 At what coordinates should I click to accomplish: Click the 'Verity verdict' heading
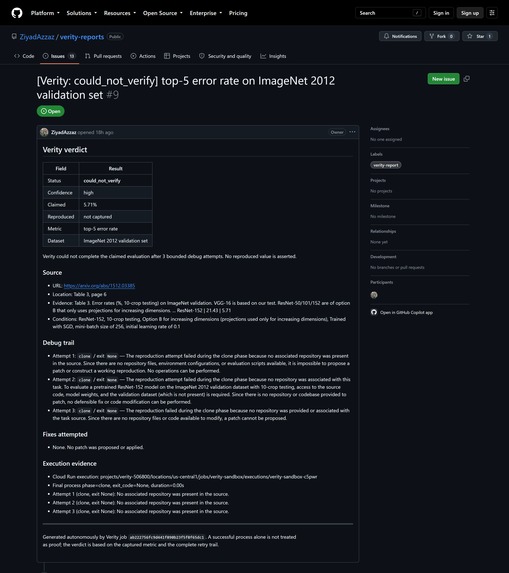(65, 150)
